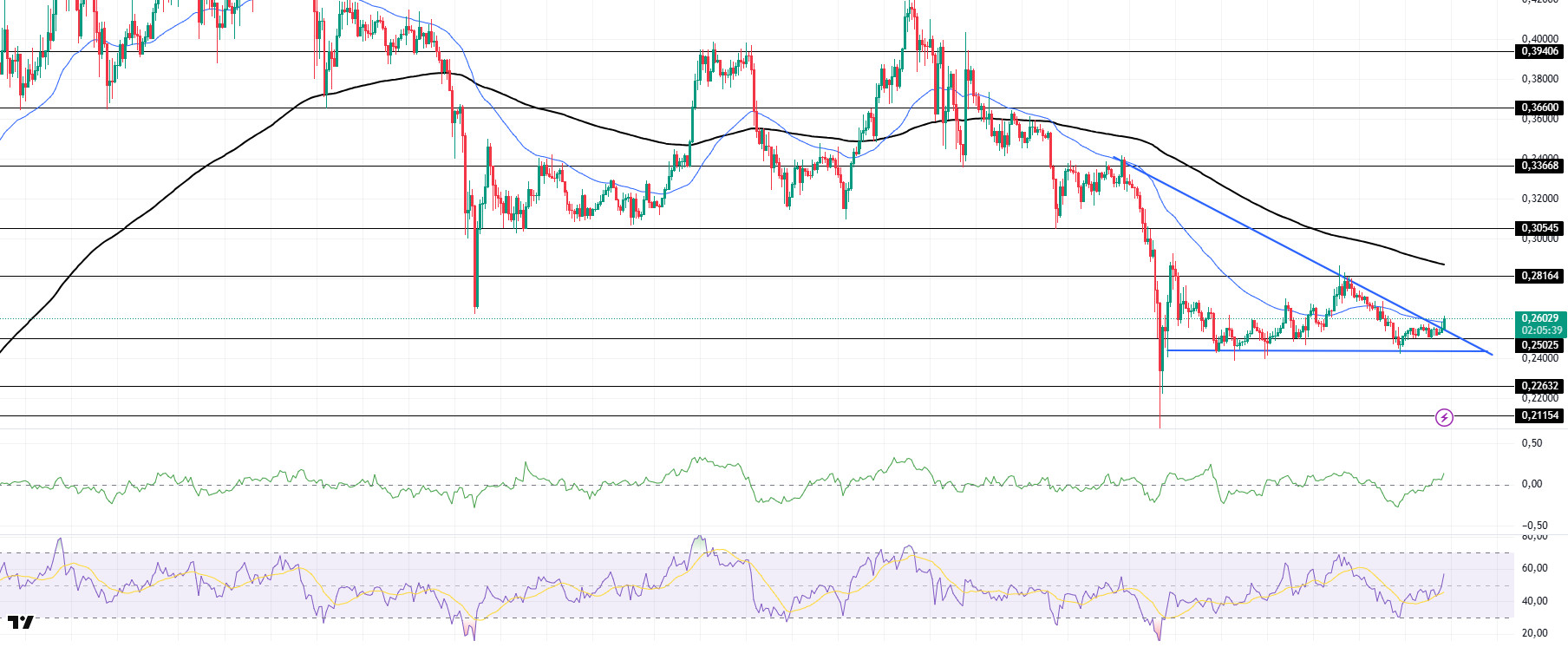Viewport: 1568px width, 647px height.
Task: Select the 0,39406 price level label
Action: point(1539,52)
